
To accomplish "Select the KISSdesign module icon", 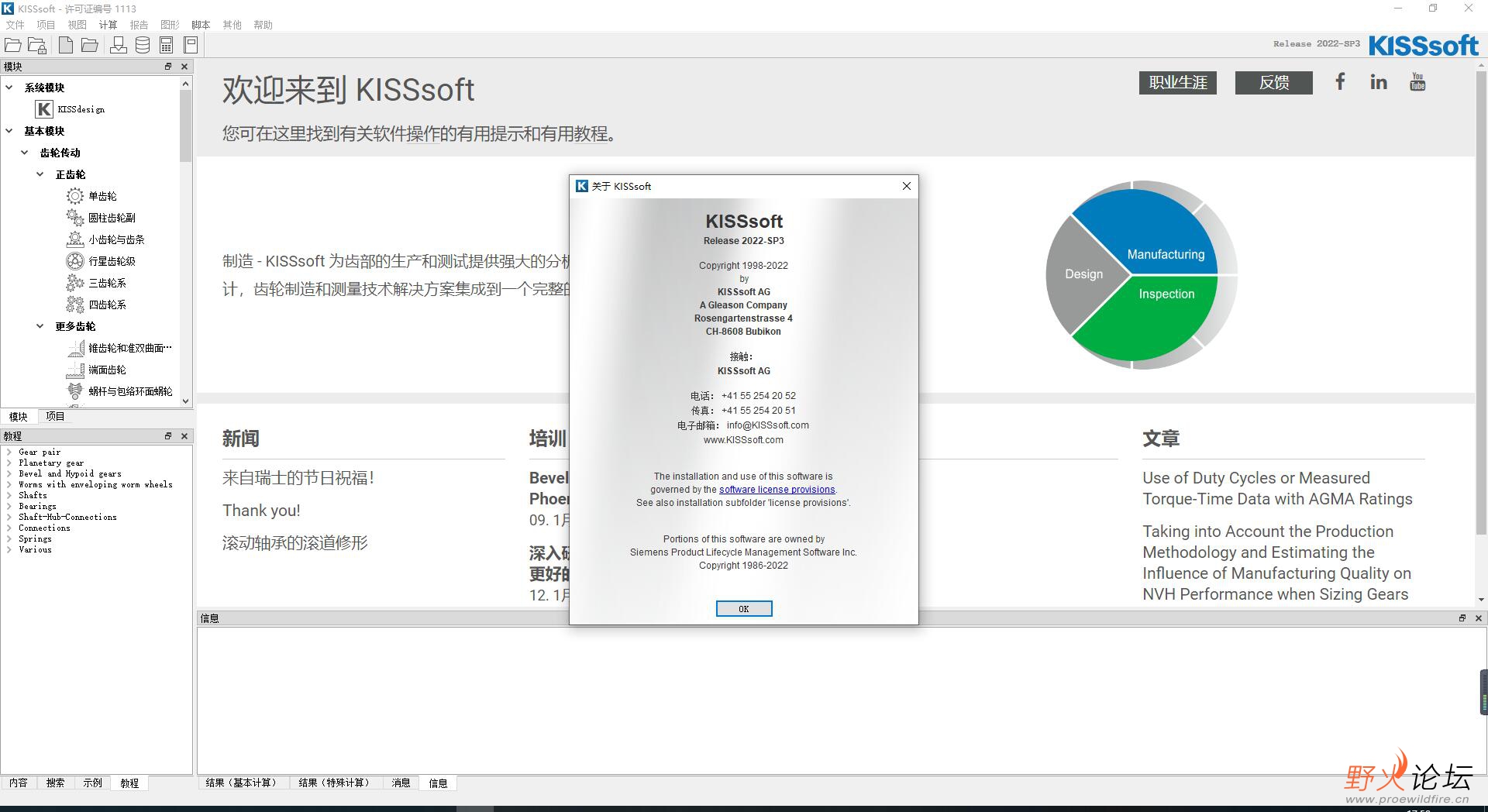I will [x=44, y=109].
